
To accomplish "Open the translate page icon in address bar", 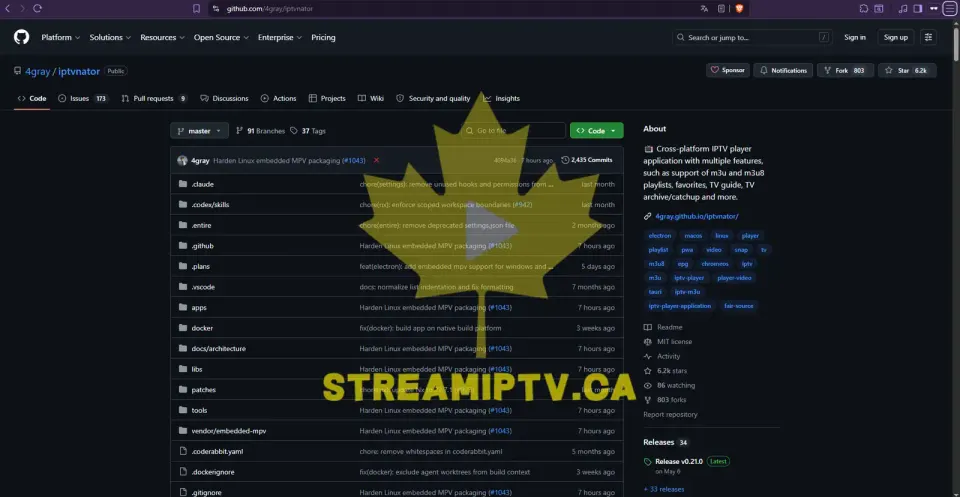I will (704, 9).
